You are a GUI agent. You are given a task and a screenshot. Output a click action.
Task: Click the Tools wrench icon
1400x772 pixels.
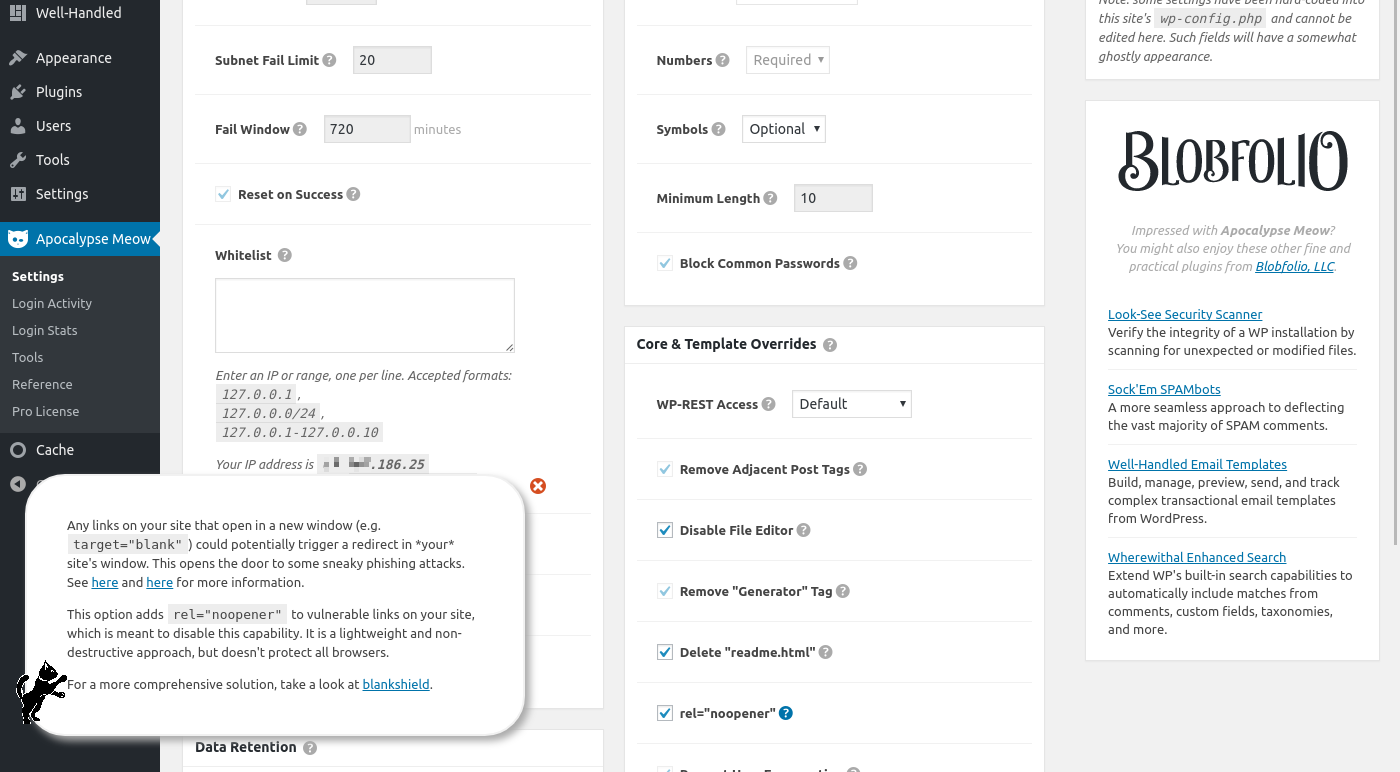coord(18,160)
